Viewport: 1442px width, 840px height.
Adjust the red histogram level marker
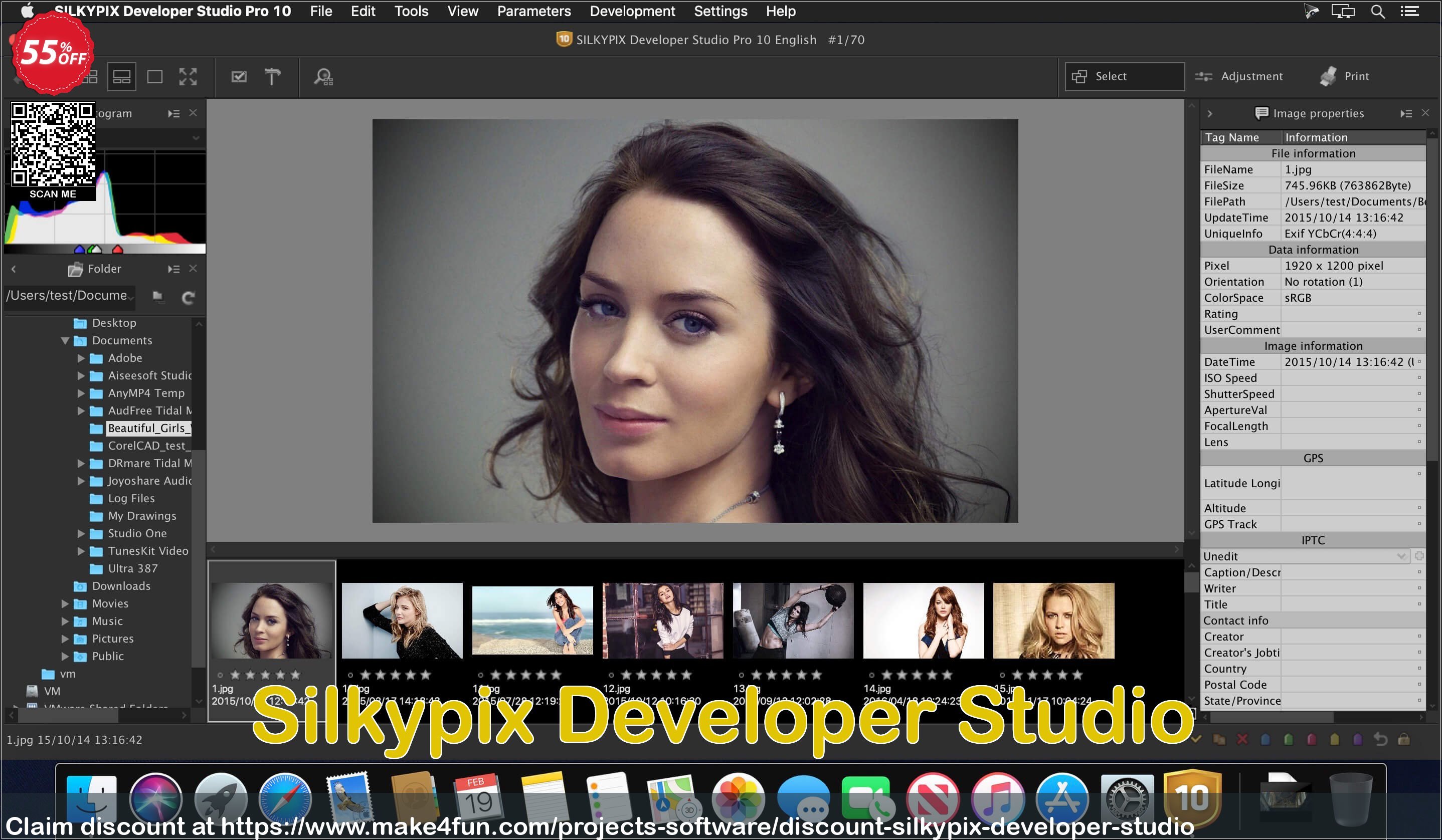click(118, 249)
